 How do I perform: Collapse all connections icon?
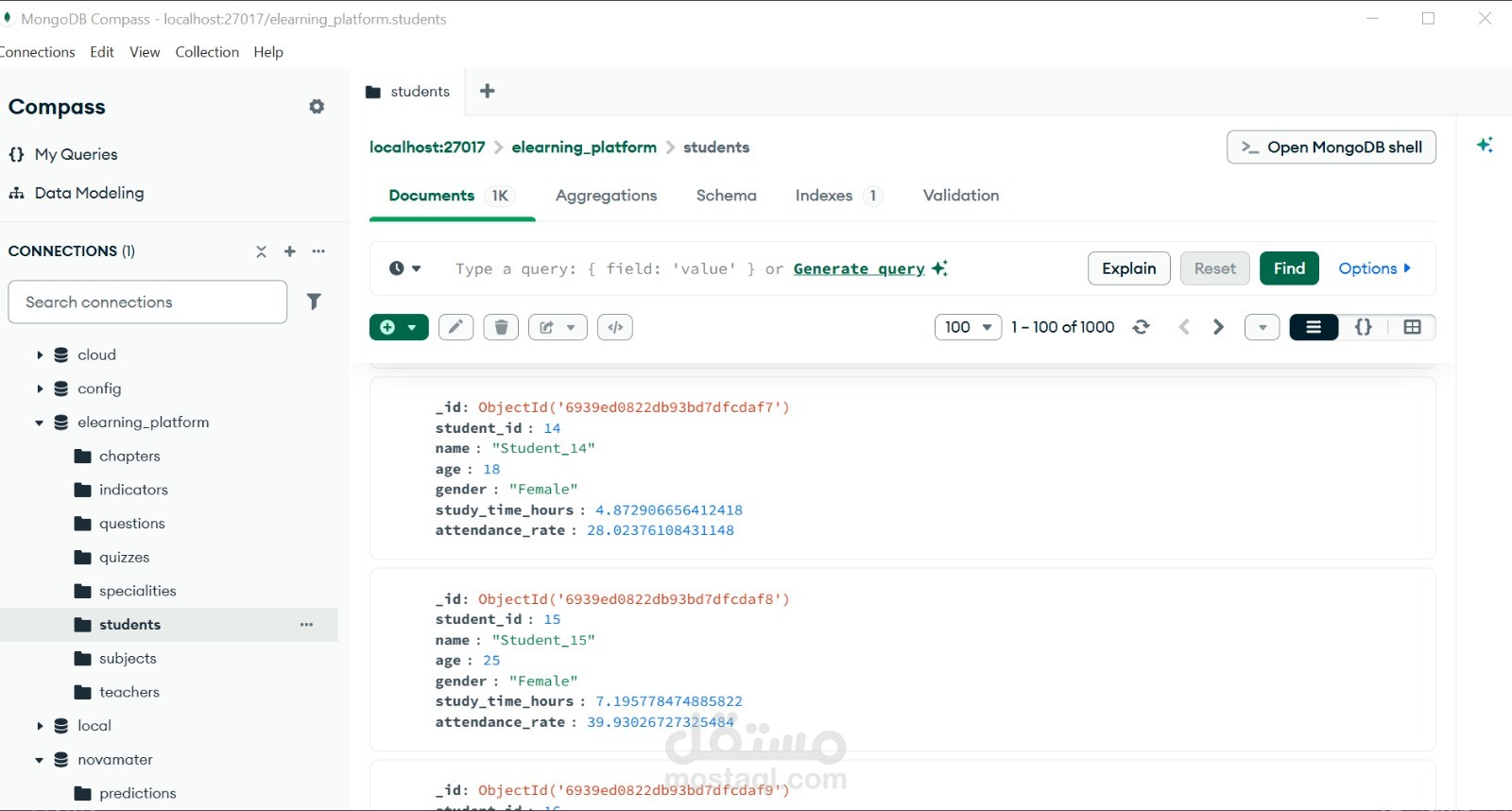pos(262,251)
